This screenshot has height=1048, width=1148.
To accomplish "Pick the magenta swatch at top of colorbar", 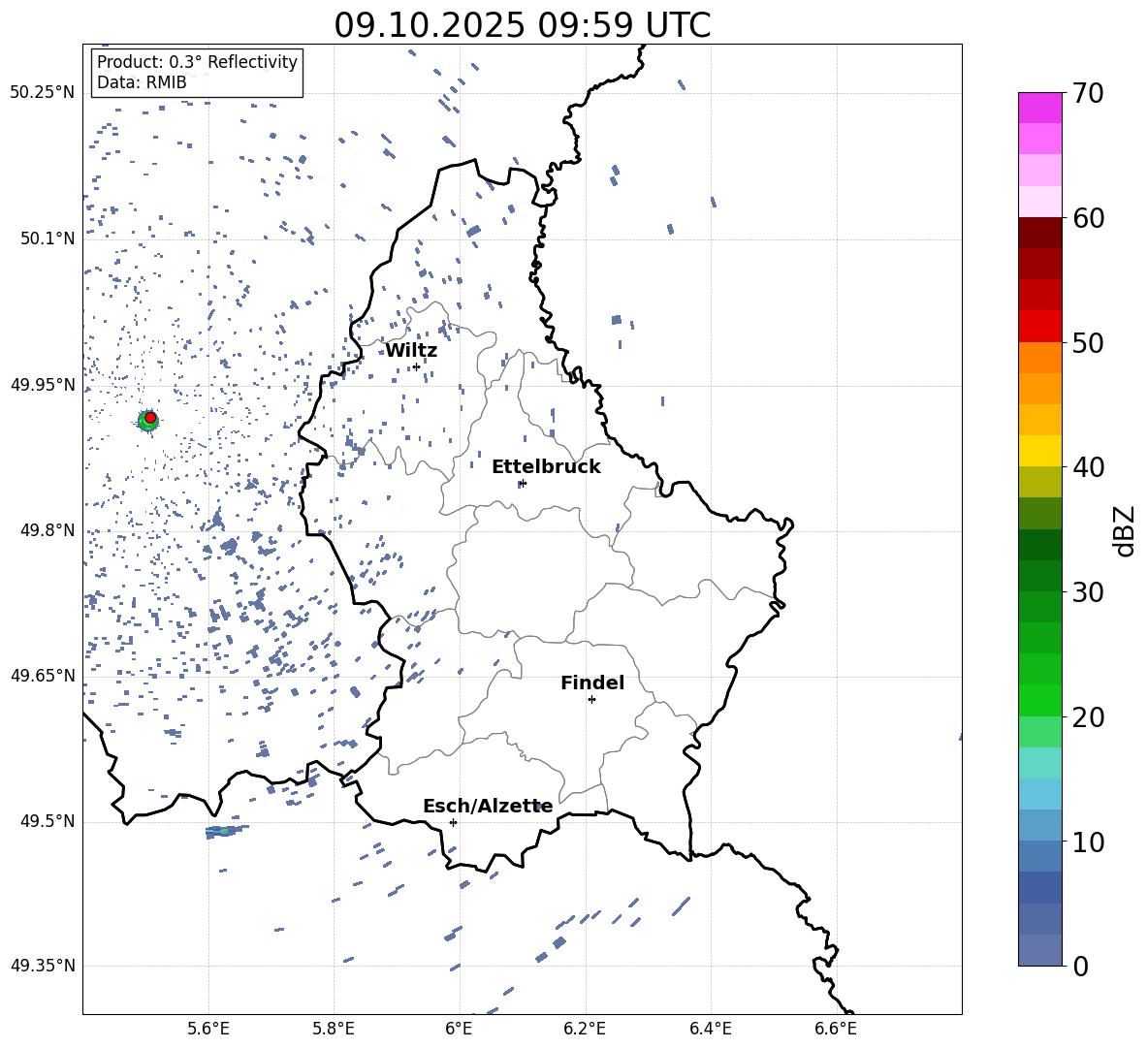I will 1039,109.
